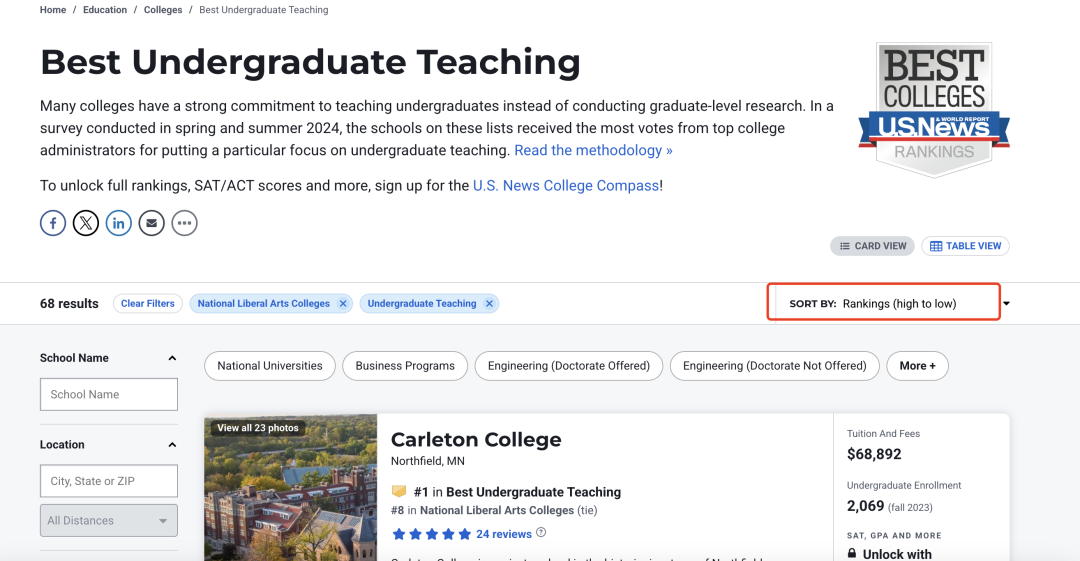Expand More + ranking categories
The image size is (1080, 561).
[917, 366]
